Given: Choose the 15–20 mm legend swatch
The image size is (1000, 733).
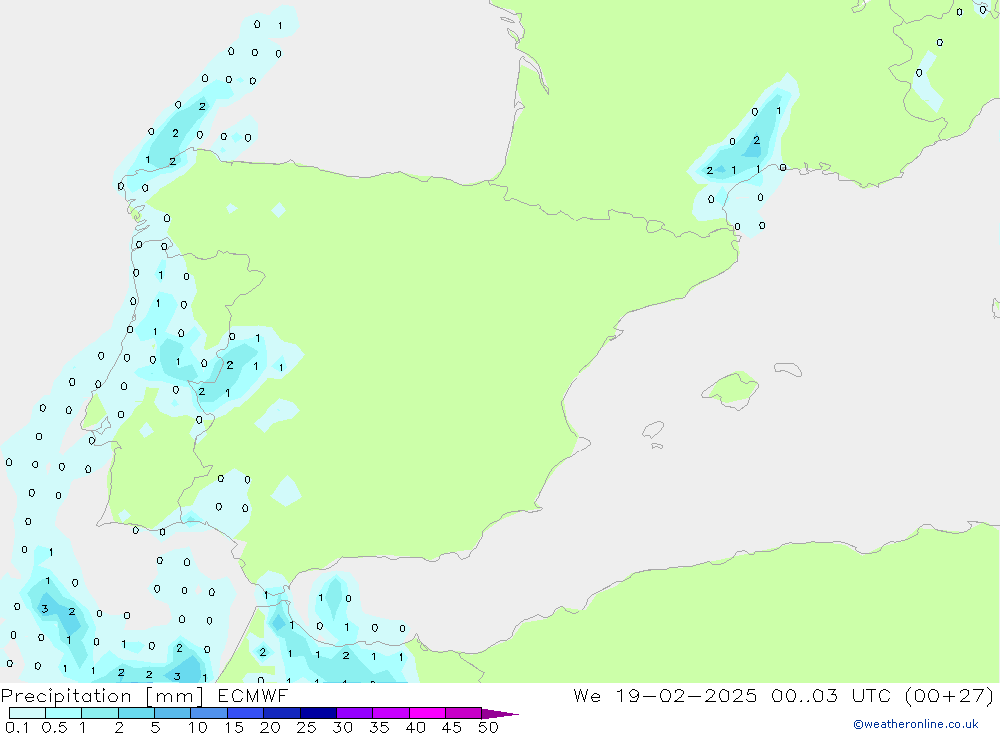Looking at the screenshot, I should click(245, 713).
